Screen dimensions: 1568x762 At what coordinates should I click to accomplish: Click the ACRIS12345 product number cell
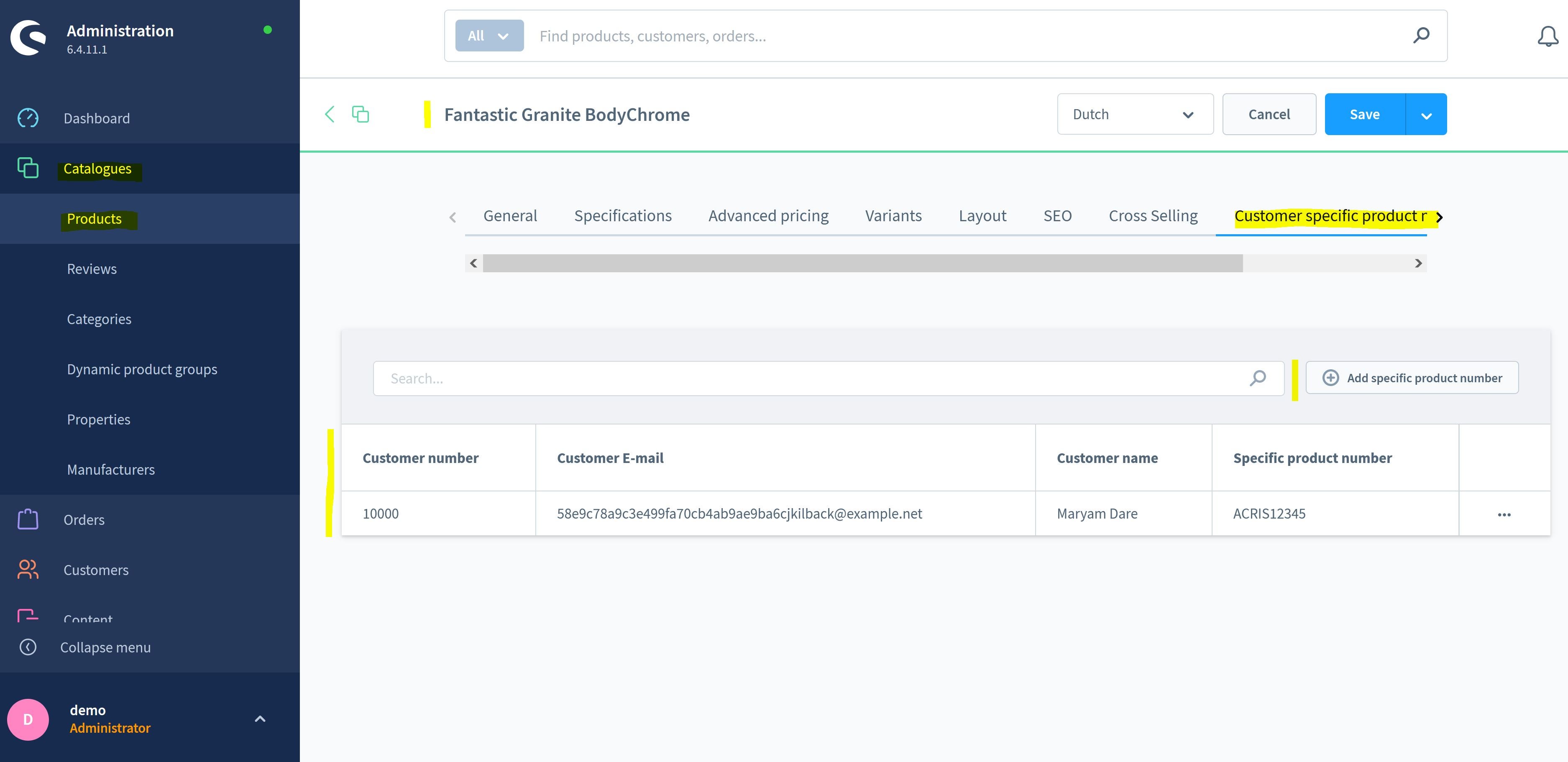[x=1335, y=513]
